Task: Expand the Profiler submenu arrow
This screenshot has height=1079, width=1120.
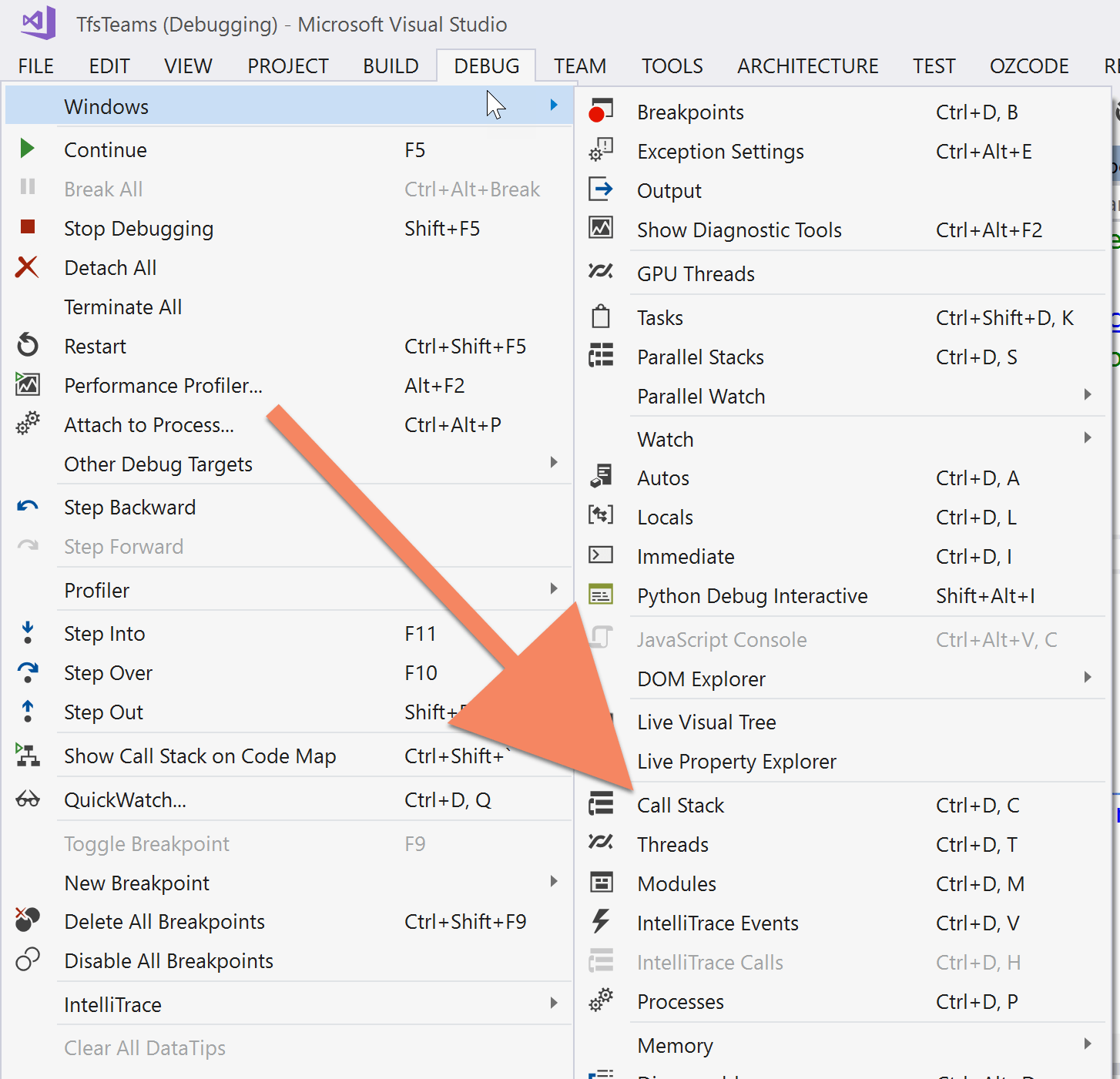Action: [554, 588]
